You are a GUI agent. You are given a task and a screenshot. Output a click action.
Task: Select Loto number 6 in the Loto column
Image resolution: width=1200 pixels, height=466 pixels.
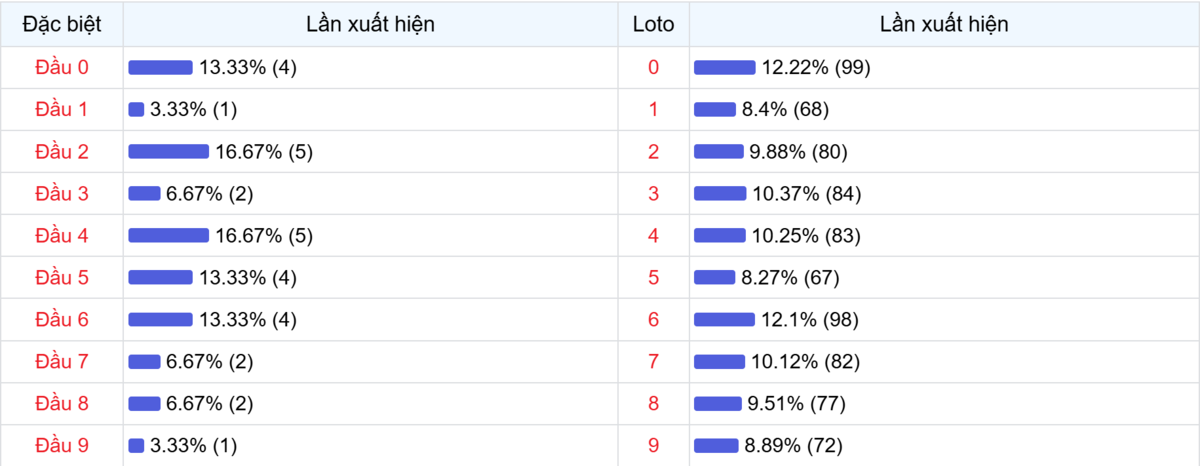click(x=654, y=320)
